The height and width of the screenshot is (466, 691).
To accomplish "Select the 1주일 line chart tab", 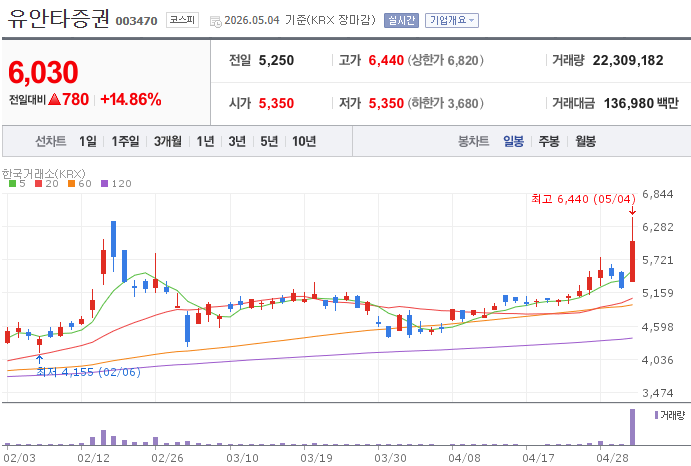I will point(125,142).
